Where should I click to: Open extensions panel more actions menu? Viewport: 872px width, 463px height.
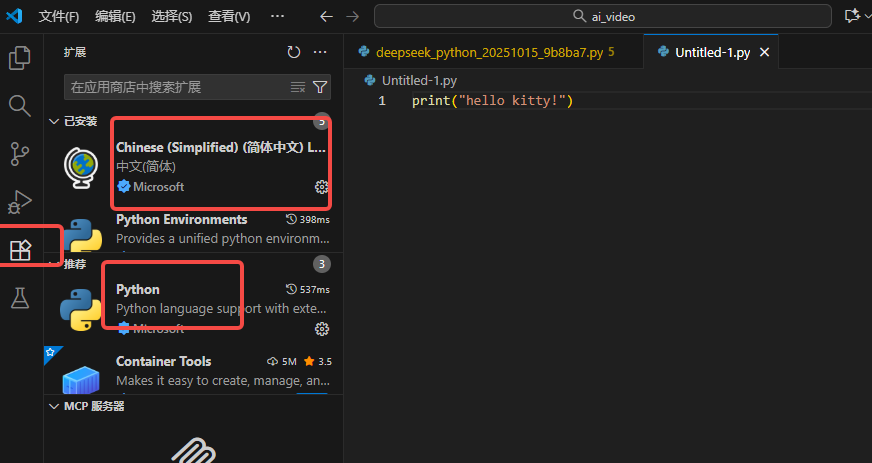click(320, 52)
